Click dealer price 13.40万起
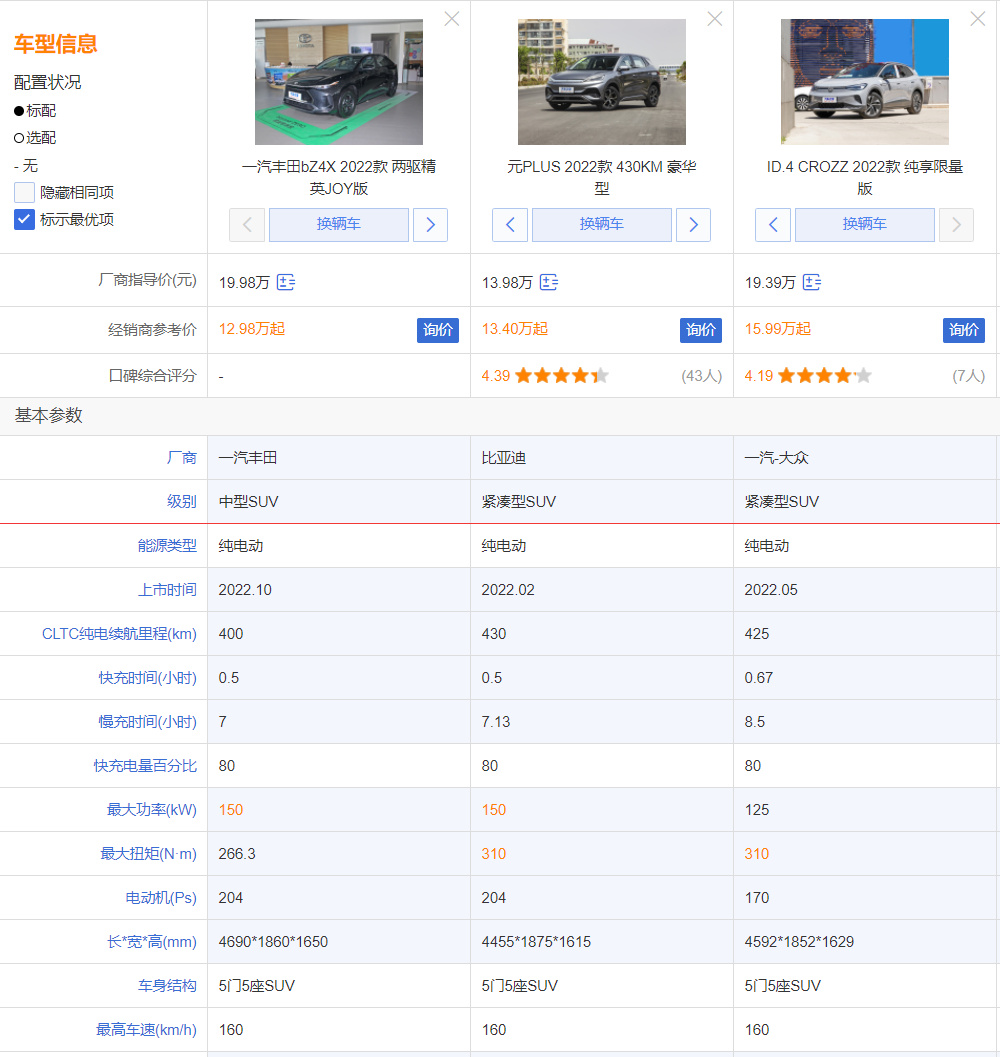Screen dimensions: 1000x1057 click(514, 329)
